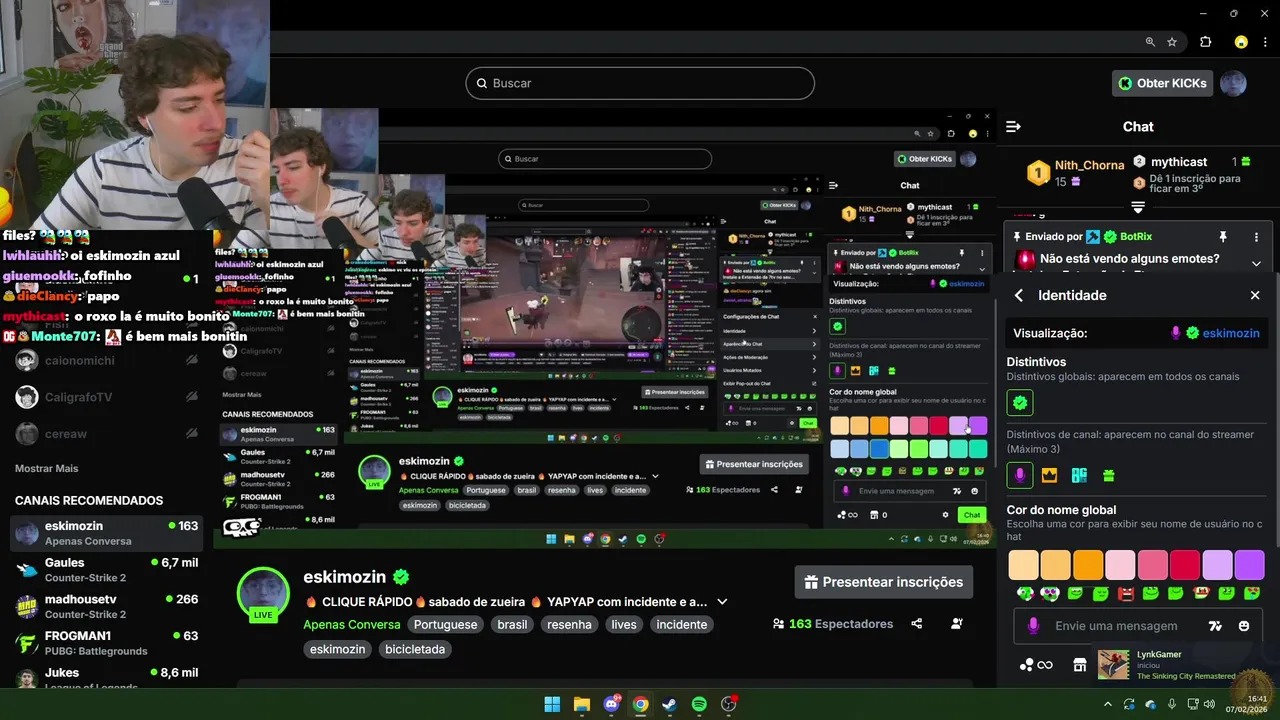Open Nith_Chorna leaderboard entry
Image resolution: width=1280 pixels, height=720 pixels.
click(x=1076, y=172)
